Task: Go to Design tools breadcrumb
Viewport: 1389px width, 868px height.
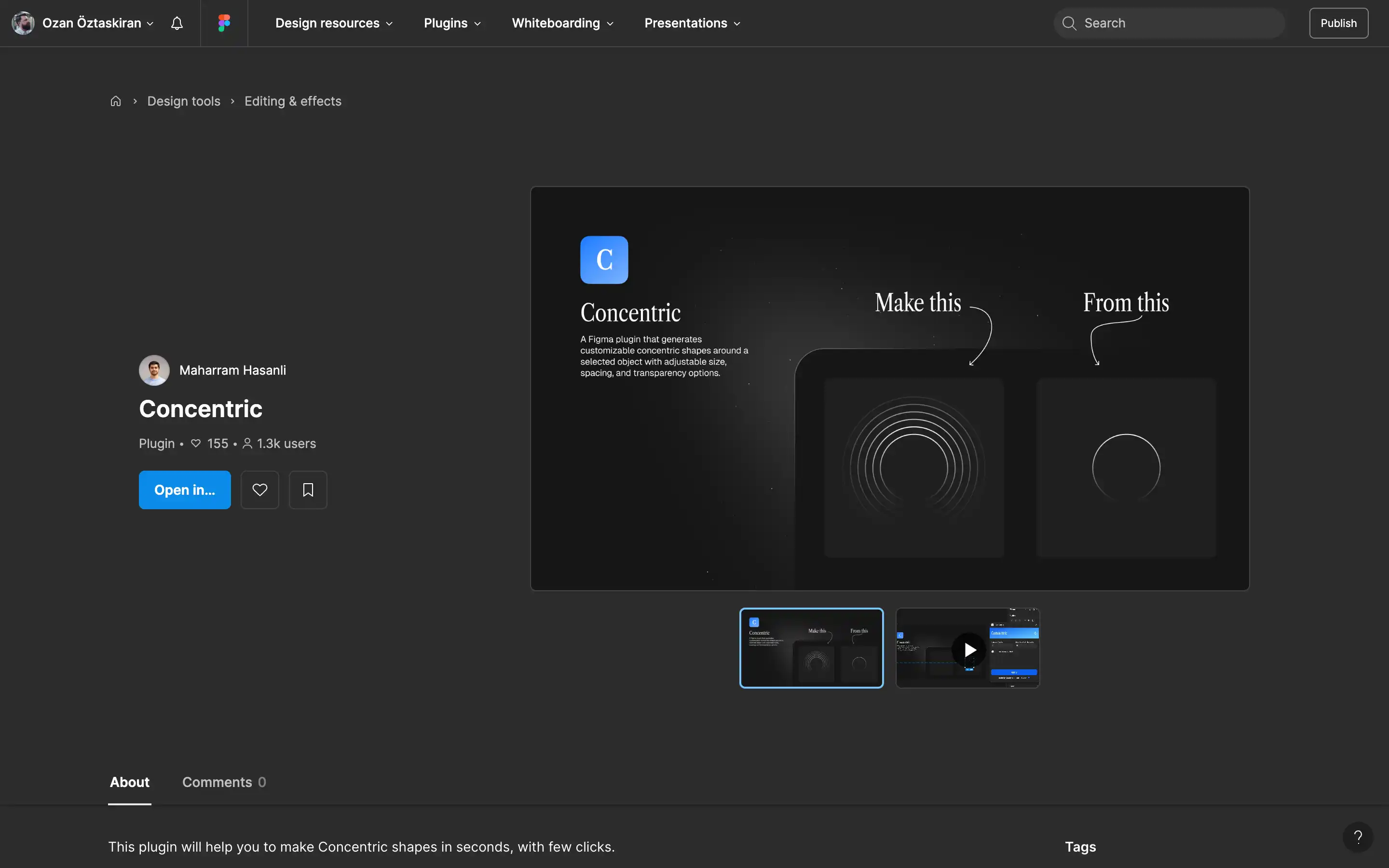Action: point(184,101)
